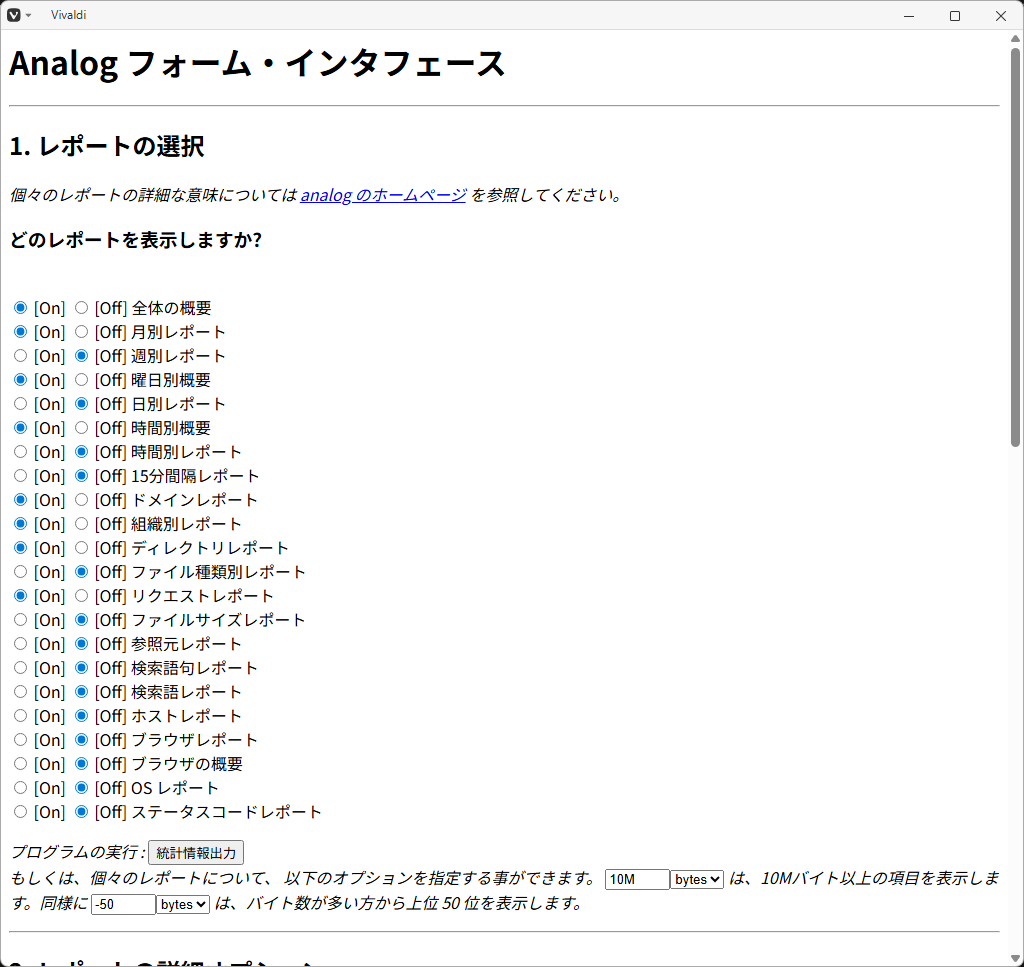
Task: Select Off for 時間別概要
Action: click(81, 428)
